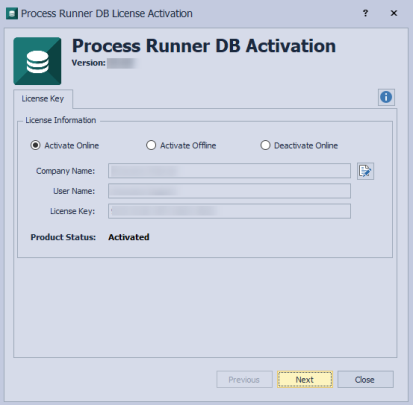Close the License Activation dialog window

(x=394, y=13)
